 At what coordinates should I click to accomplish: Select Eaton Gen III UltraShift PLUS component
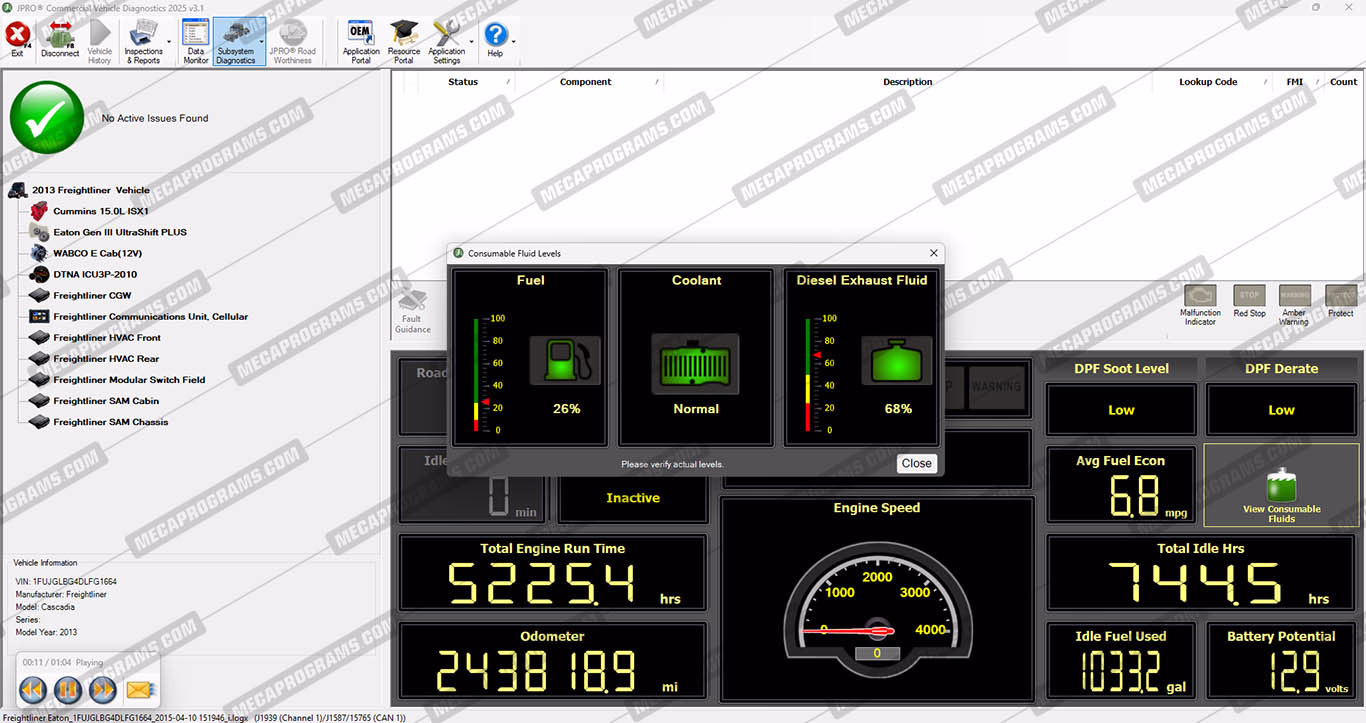120,232
